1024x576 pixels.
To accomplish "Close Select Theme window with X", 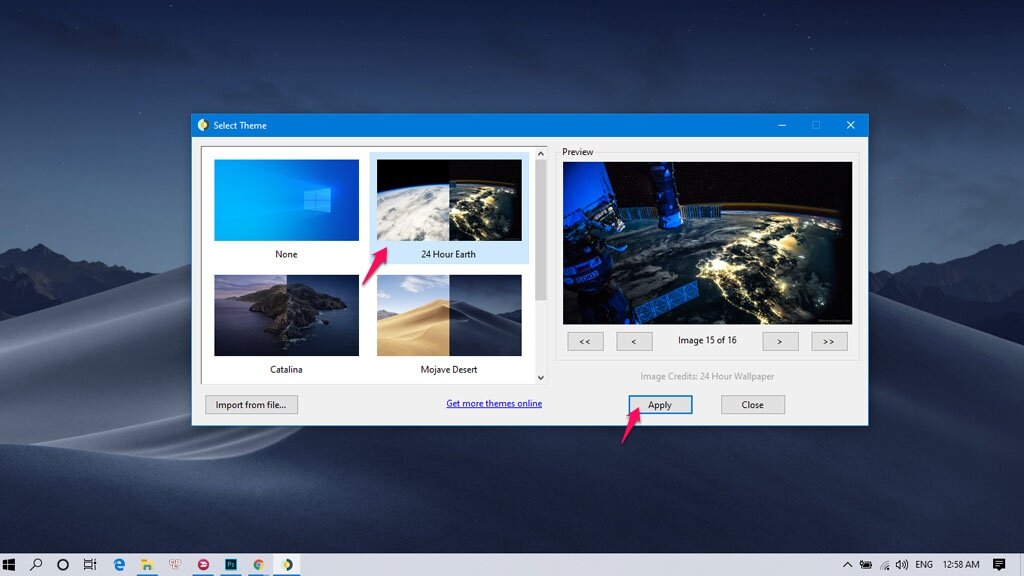I will (x=850, y=125).
